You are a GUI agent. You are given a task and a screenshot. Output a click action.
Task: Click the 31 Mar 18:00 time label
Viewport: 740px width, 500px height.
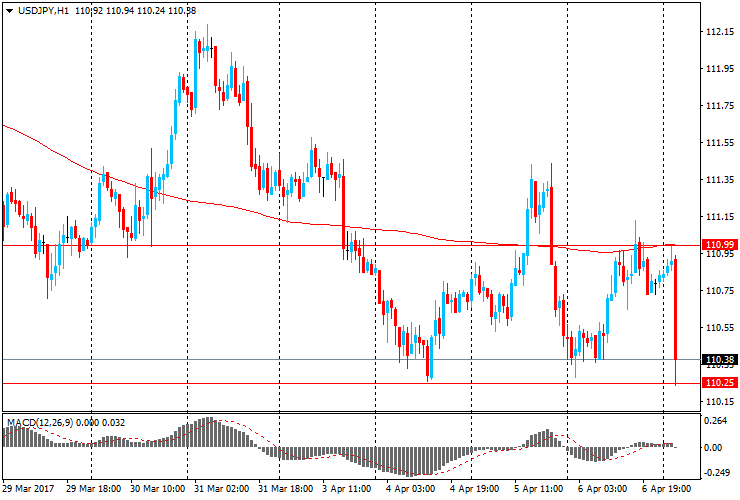(285, 488)
